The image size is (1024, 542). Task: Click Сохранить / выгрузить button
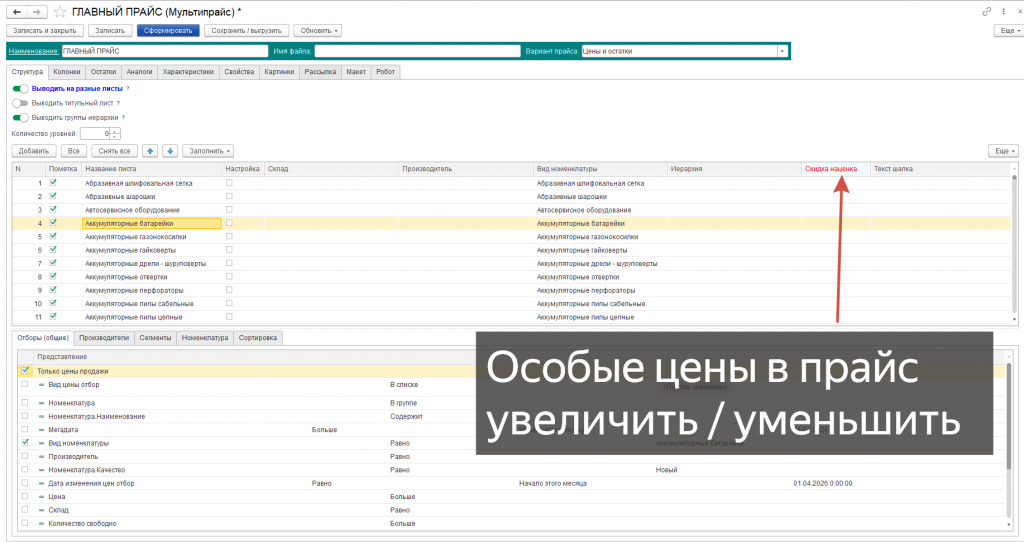coord(246,31)
